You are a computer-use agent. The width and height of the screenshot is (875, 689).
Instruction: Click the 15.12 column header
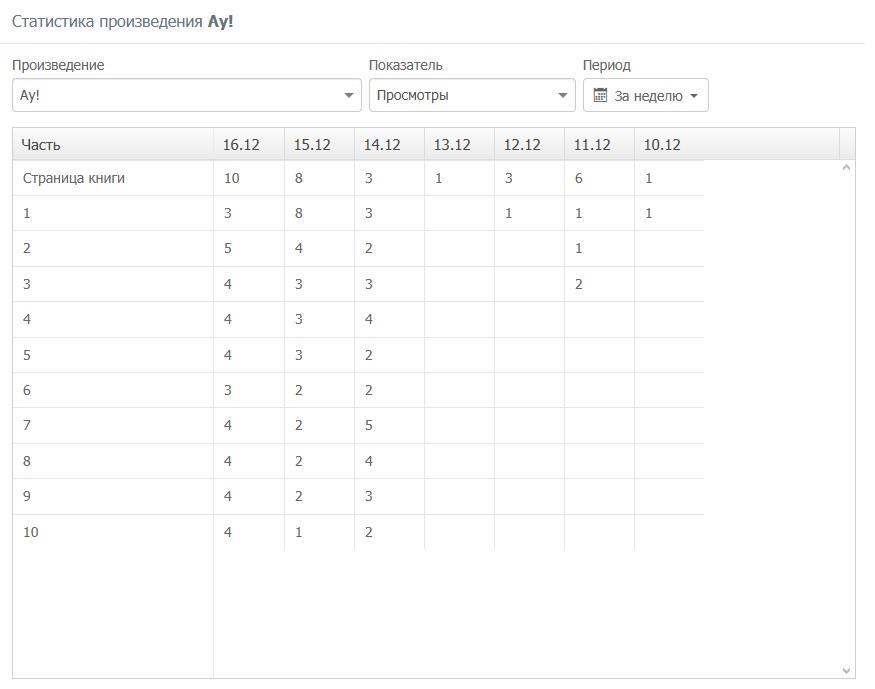coord(312,145)
